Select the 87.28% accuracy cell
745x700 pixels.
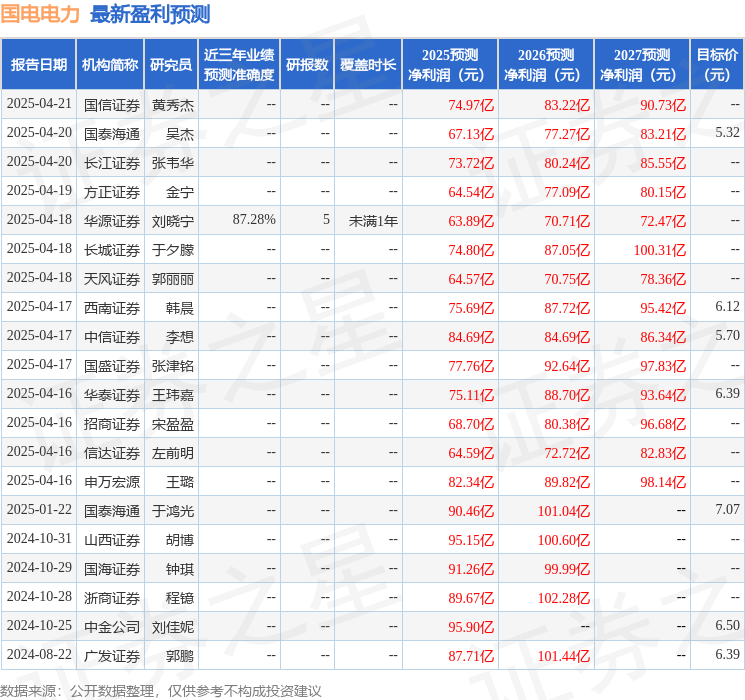coord(254,220)
